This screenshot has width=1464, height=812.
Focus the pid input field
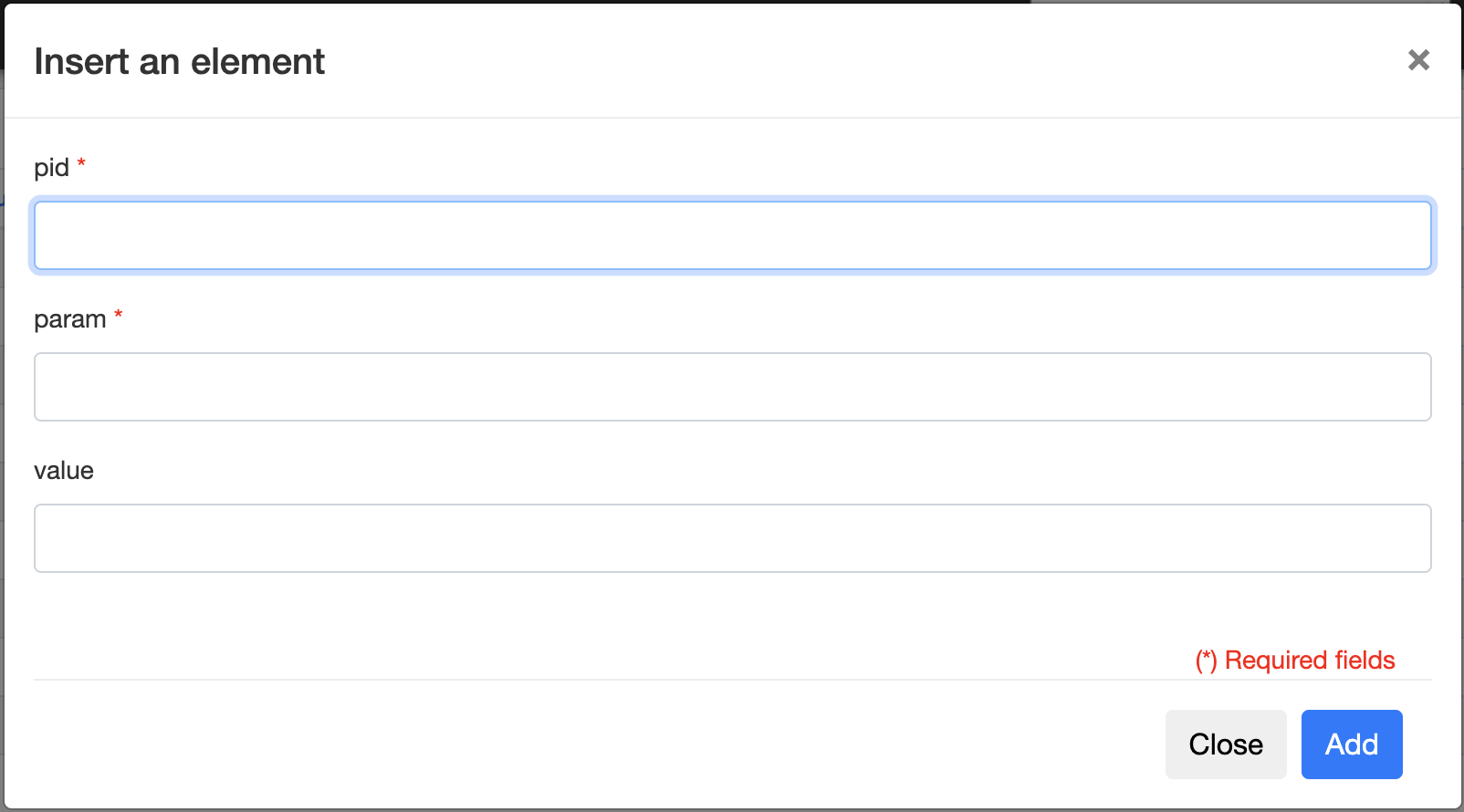click(732, 235)
